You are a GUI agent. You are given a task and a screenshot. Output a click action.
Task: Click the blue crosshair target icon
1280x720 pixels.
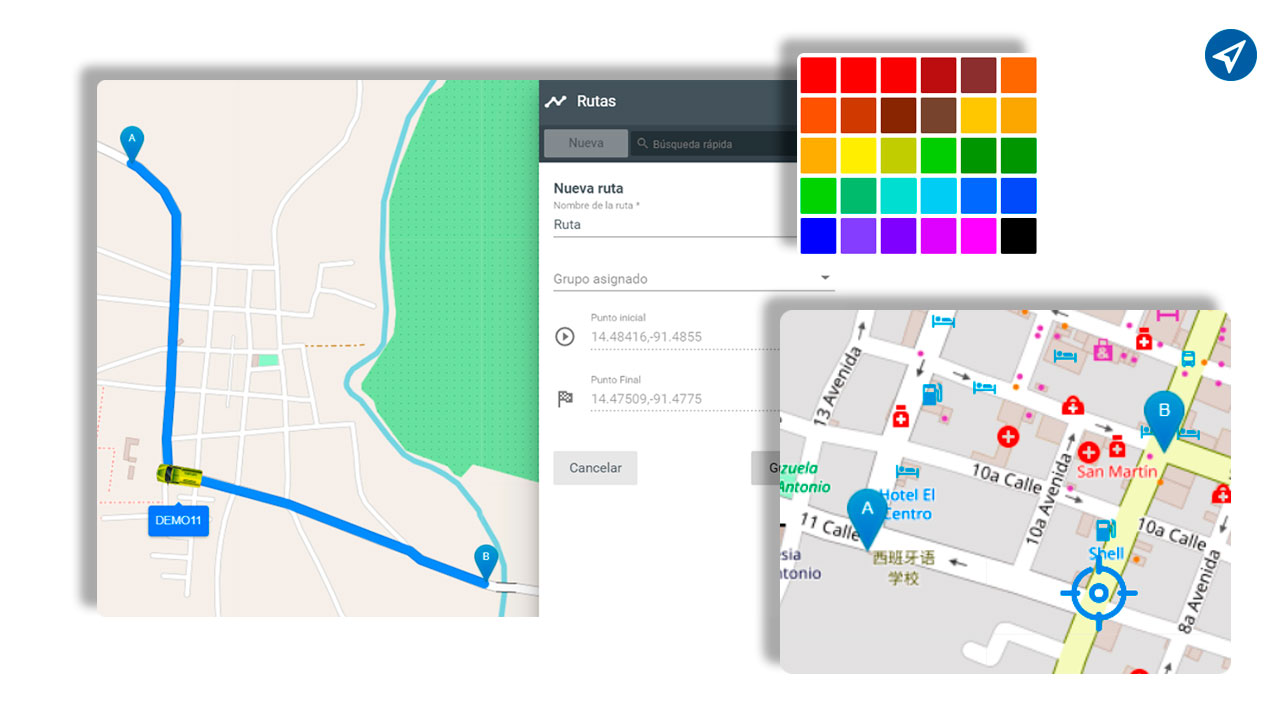[1098, 594]
